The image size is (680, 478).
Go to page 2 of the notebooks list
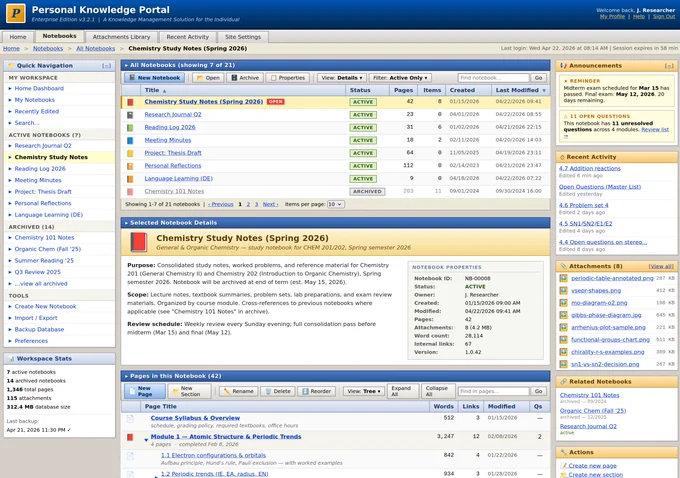pyautogui.click(x=248, y=204)
